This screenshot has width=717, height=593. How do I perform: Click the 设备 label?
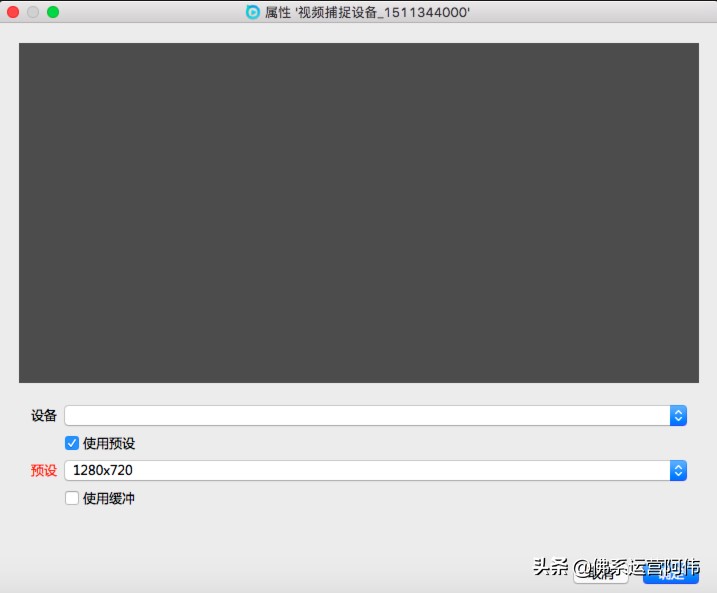tap(44, 416)
